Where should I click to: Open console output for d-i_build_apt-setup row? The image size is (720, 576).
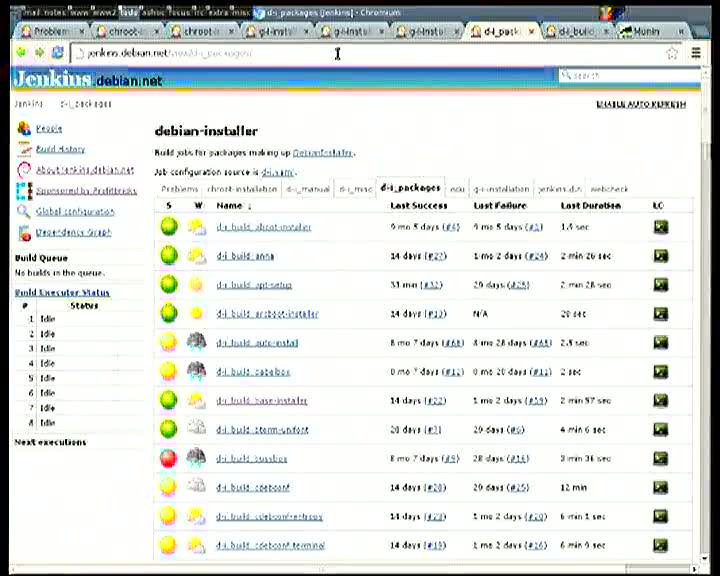(x=661, y=285)
